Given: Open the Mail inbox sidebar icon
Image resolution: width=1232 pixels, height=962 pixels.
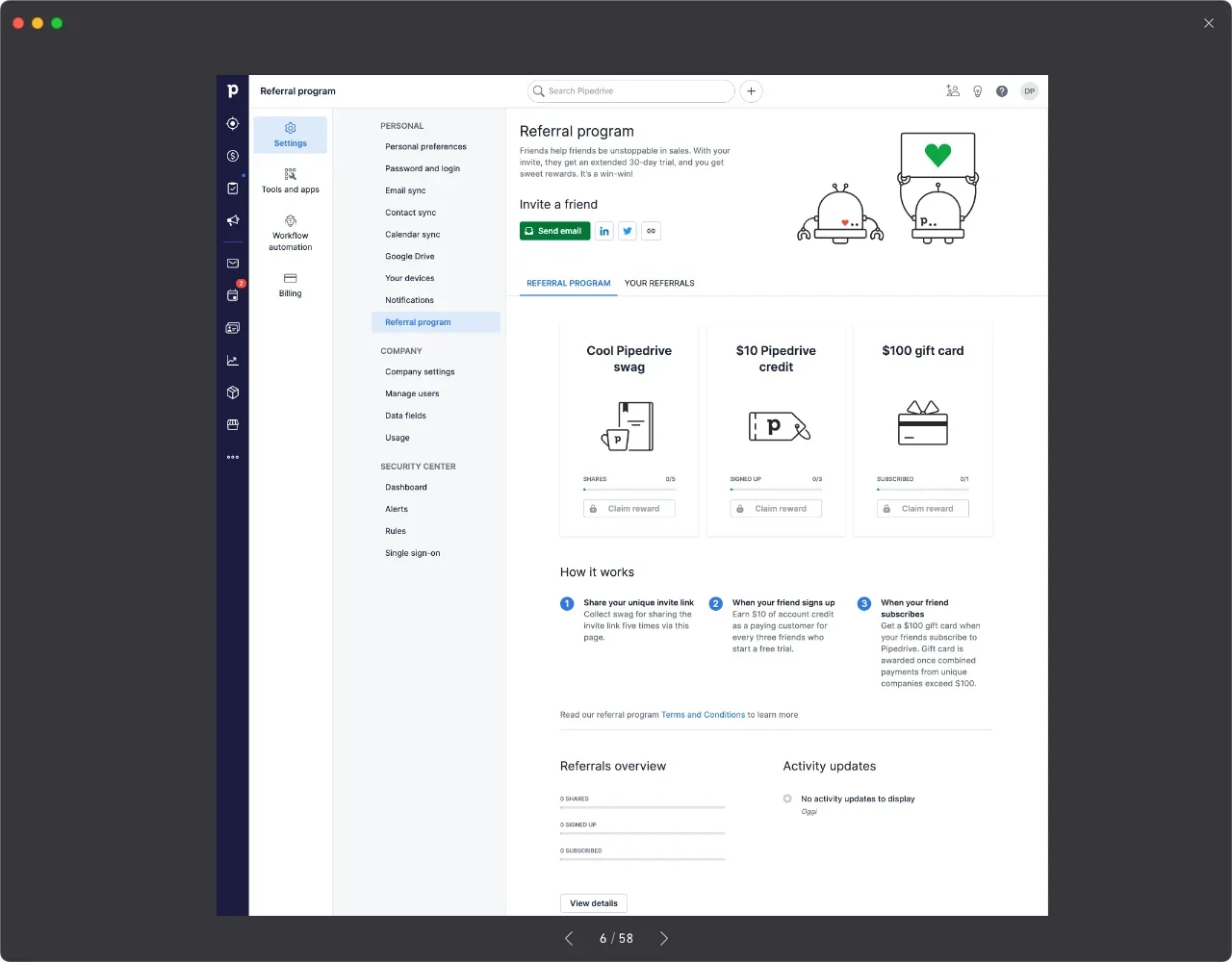Looking at the screenshot, I should pos(232,264).
